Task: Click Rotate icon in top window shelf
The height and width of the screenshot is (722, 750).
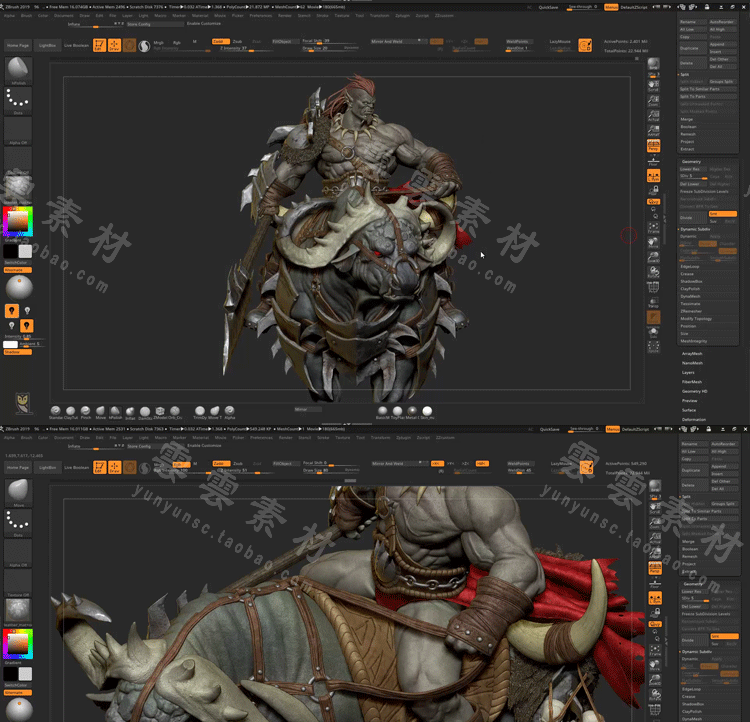Action: (x=653, y=272)
